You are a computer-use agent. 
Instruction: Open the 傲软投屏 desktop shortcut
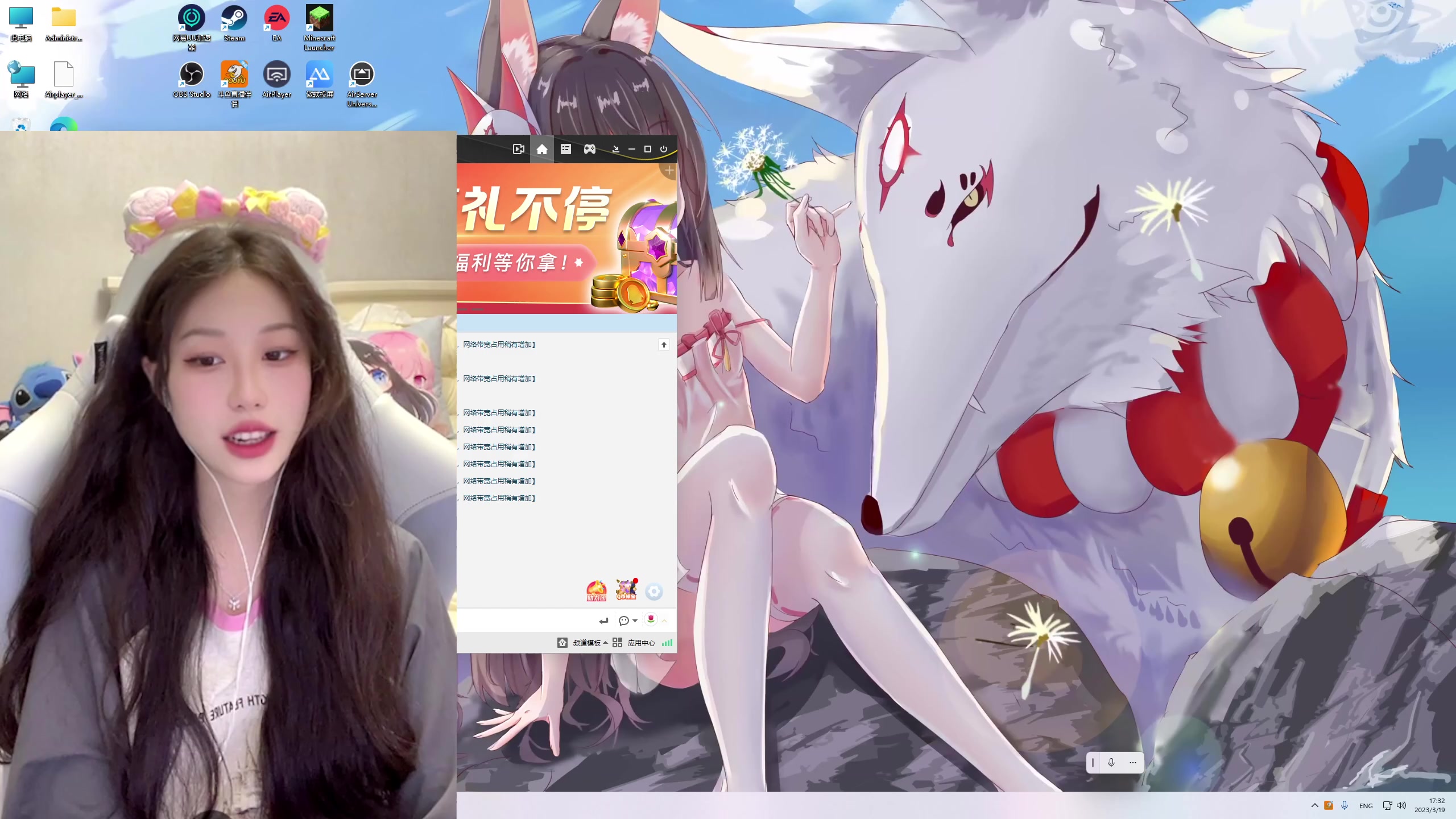point(319,80)
